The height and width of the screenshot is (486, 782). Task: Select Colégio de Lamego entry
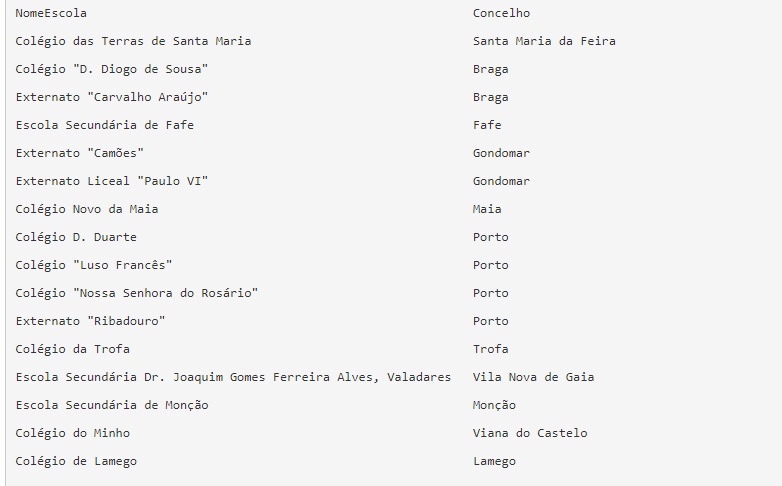coord(76,461)
